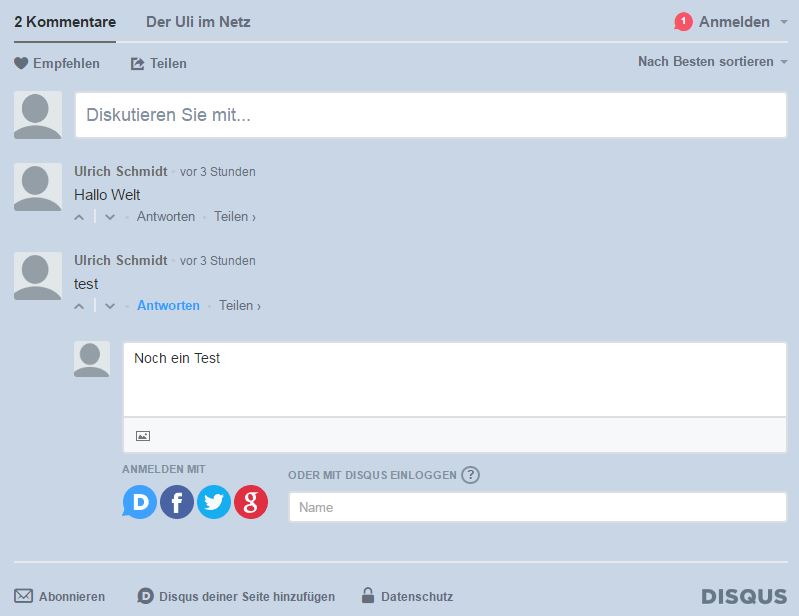Click the 'Hallo Welt' comment text
This screenshot has width=799, height=616.
107,195
